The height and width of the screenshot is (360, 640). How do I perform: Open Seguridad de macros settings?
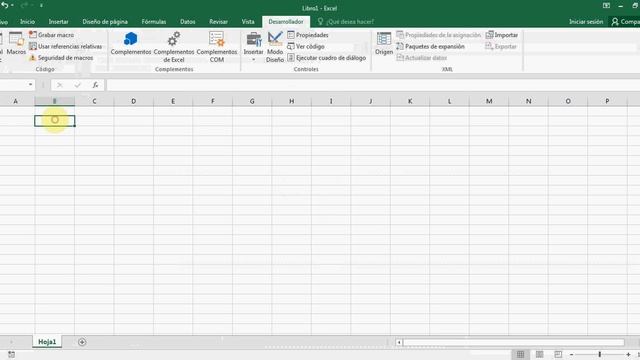click(x=61, y=58)
